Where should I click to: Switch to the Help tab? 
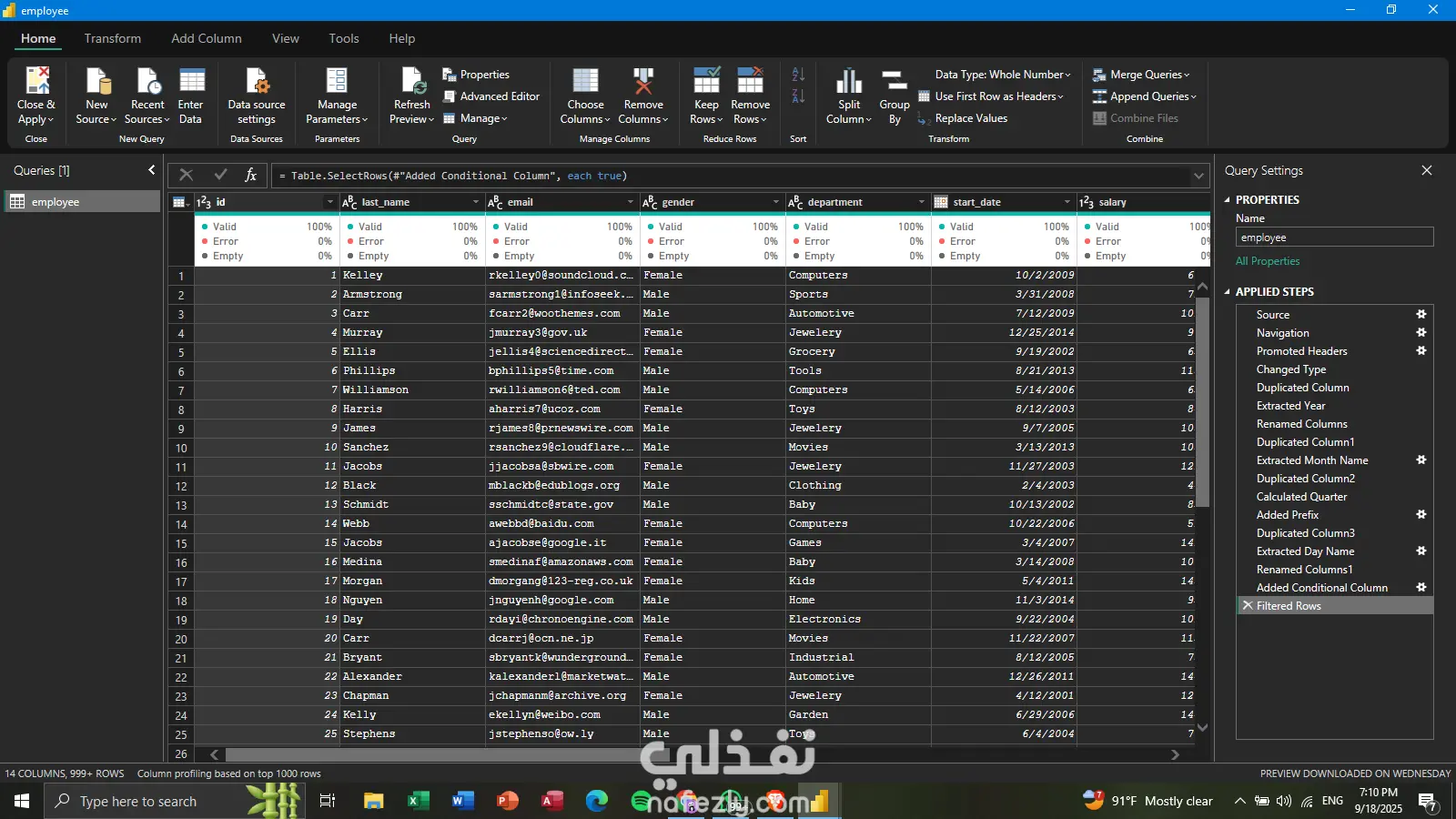[402, 38]
